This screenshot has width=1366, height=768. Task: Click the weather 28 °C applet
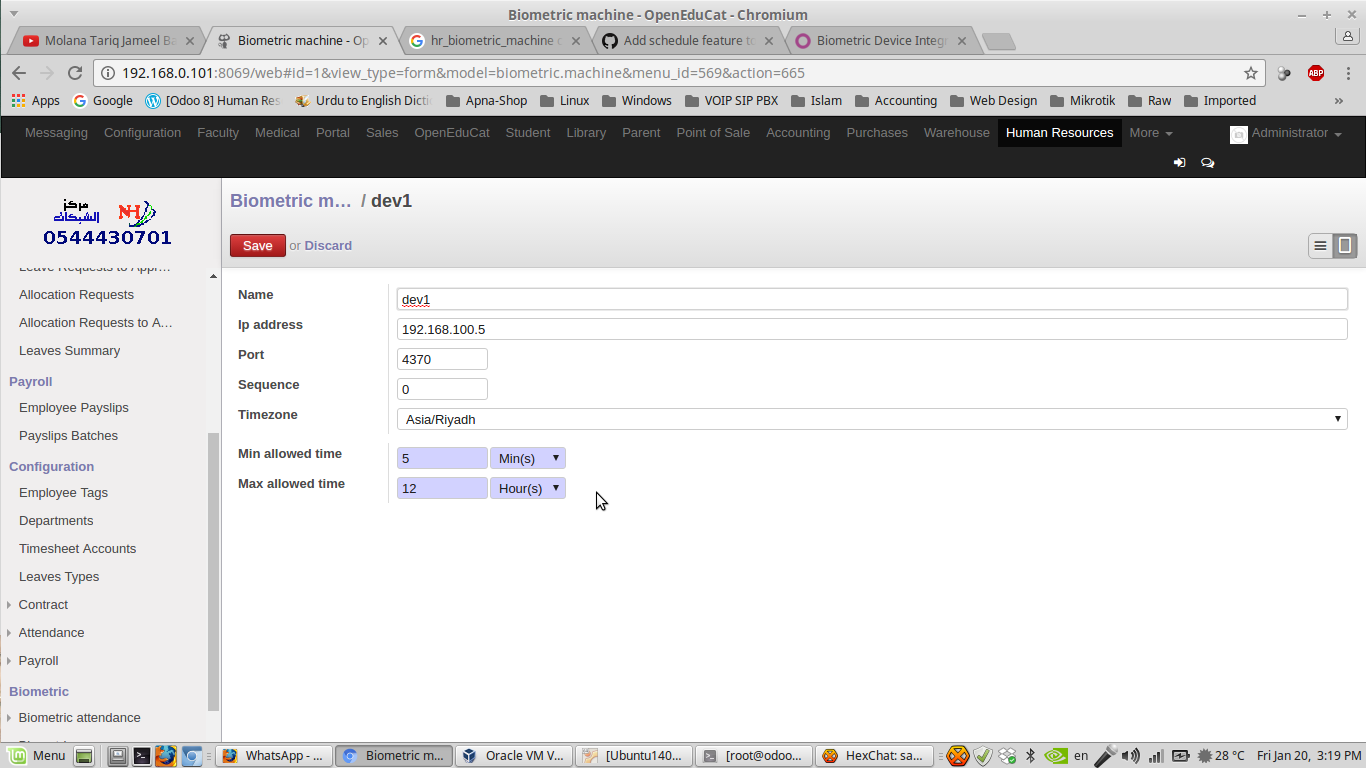pyautogui.click(x=1221, y=756)
